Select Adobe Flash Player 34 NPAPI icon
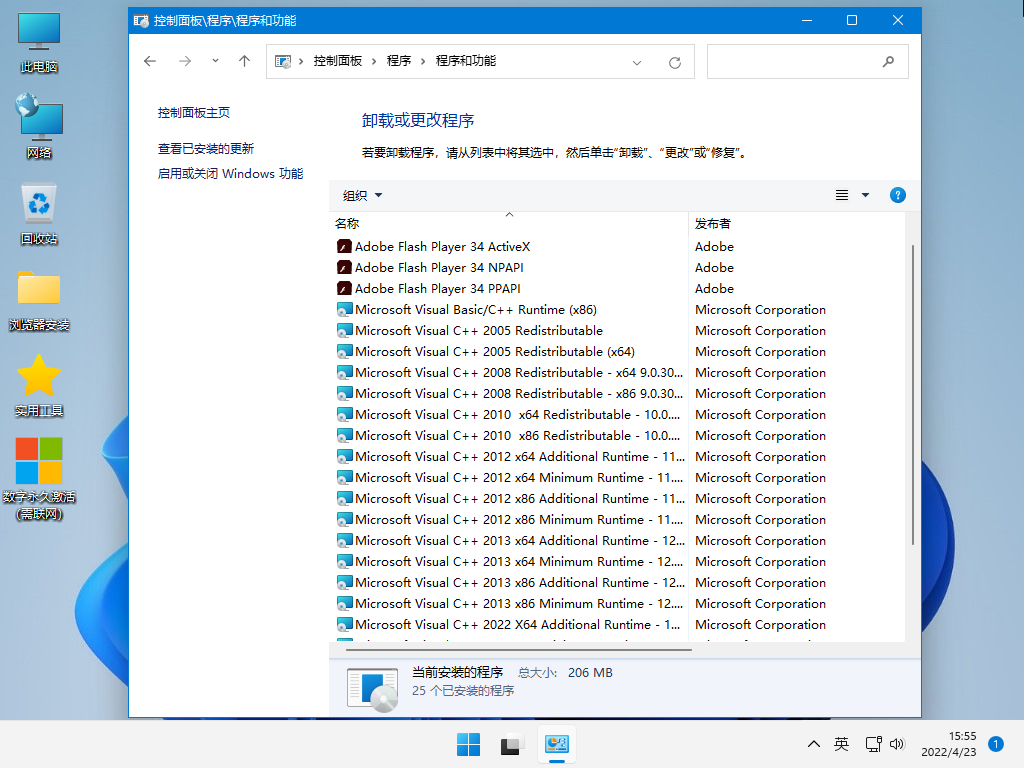Viewport: 1024px width, 768px height. (x=344, y=268)
